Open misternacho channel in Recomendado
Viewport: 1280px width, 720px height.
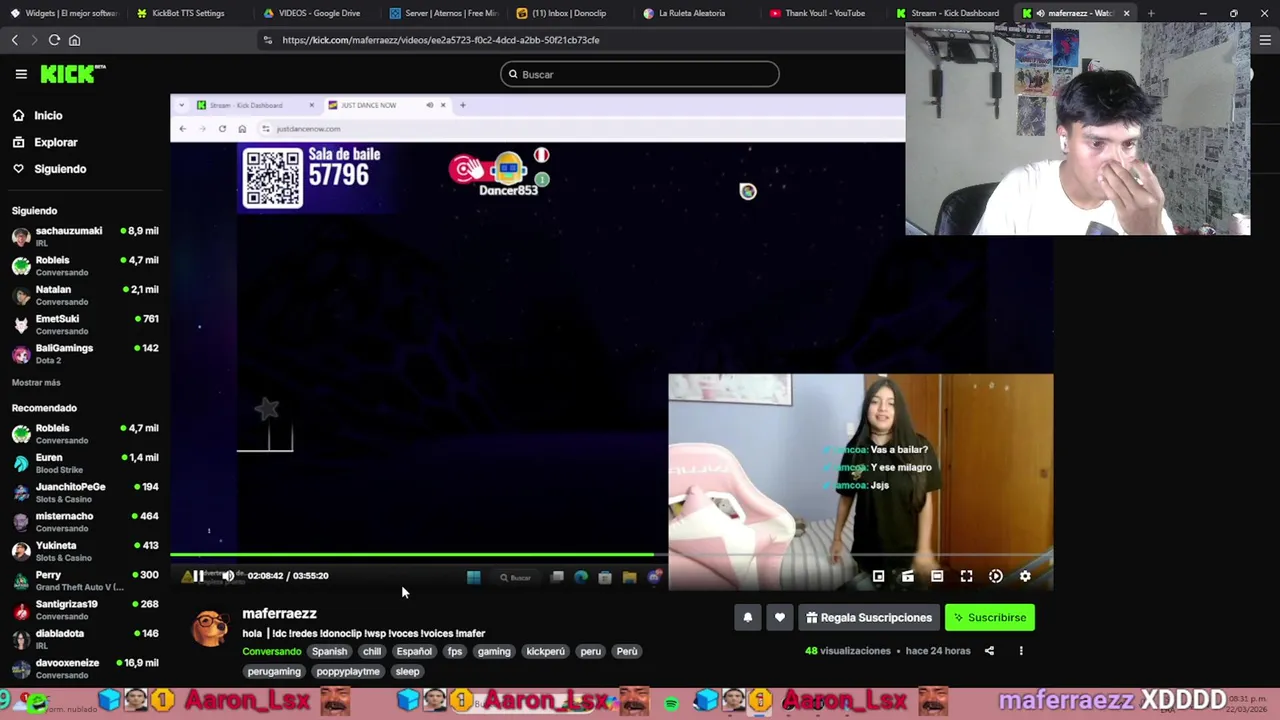click(85, 521)
